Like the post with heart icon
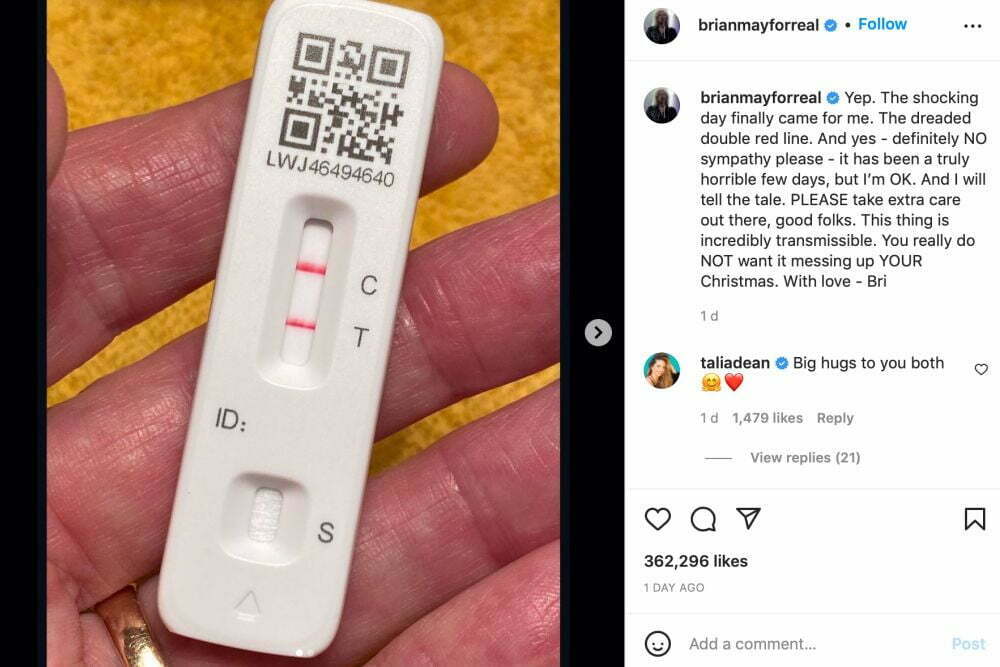This screenshot has width=1000, height=667. coord(658,519)
